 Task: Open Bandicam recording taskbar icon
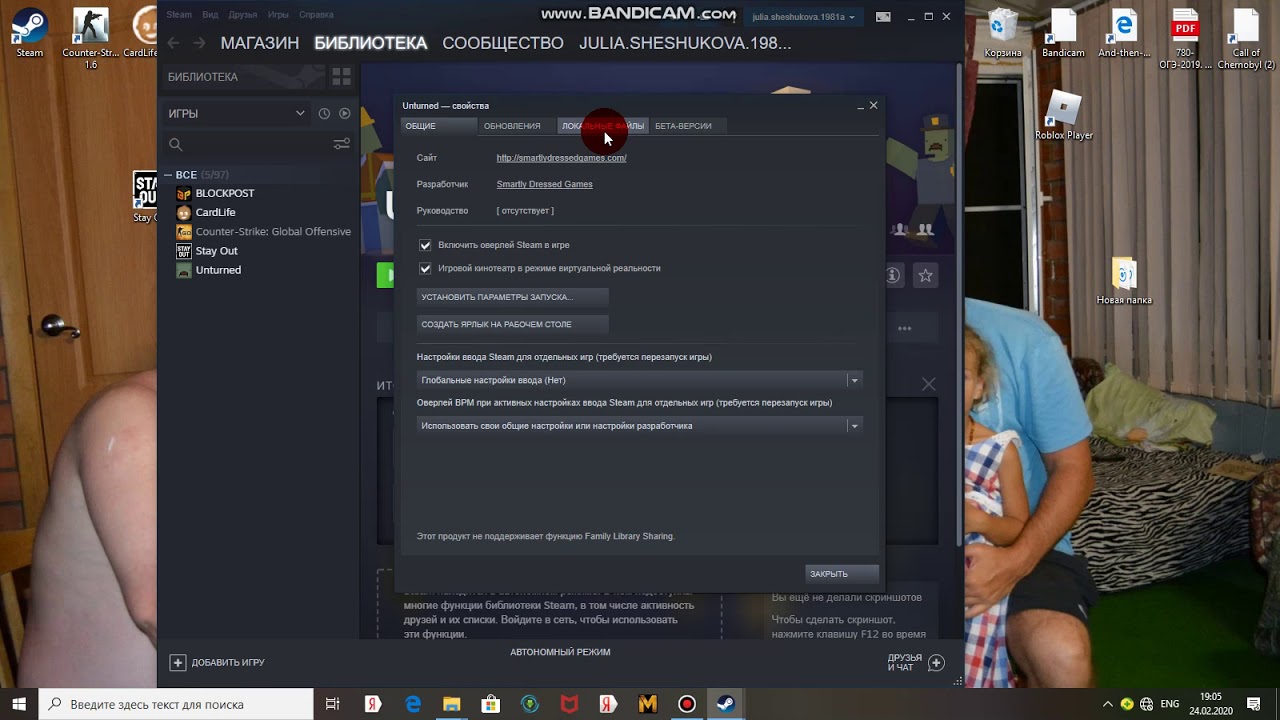point(687,704)
